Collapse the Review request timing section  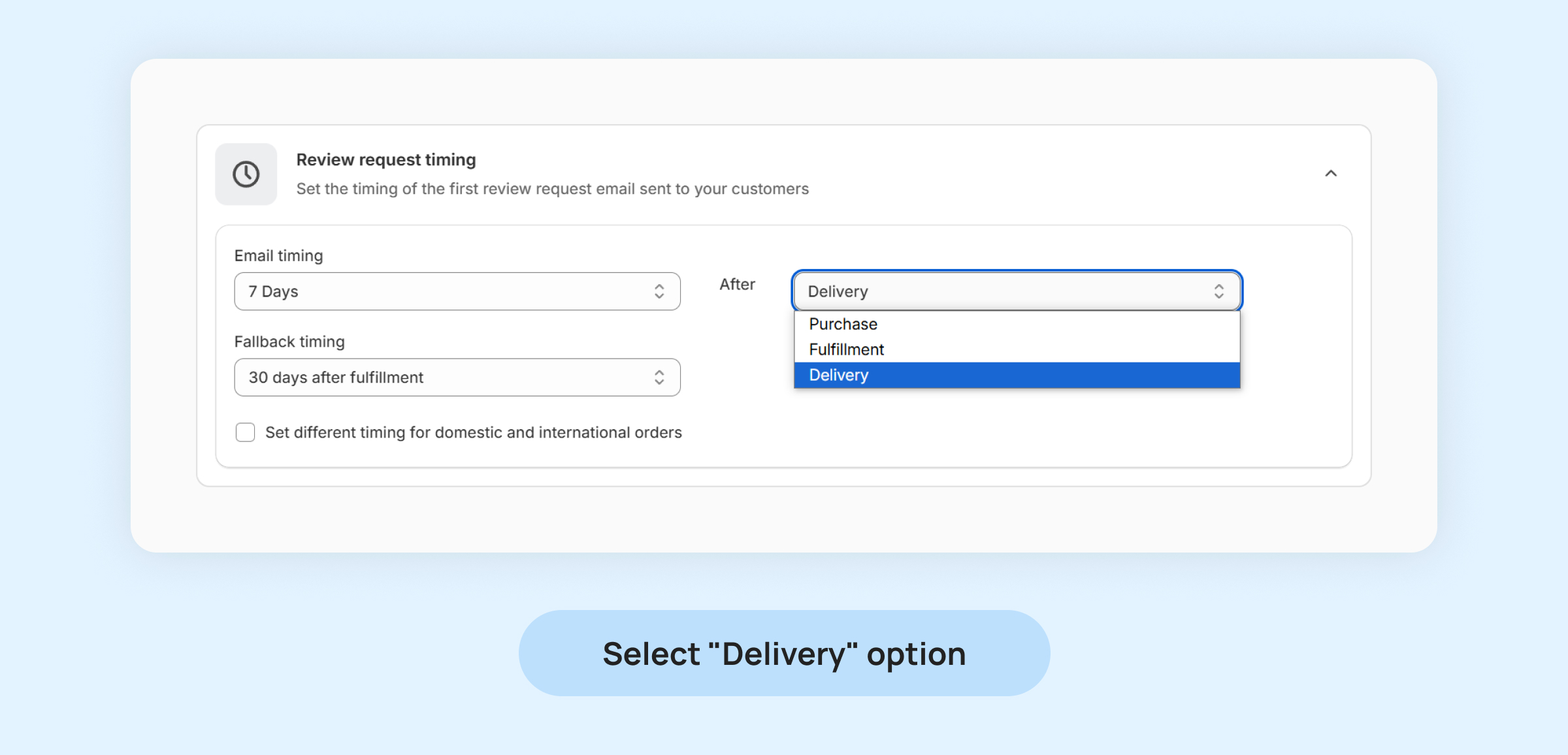click(1331, 174)
